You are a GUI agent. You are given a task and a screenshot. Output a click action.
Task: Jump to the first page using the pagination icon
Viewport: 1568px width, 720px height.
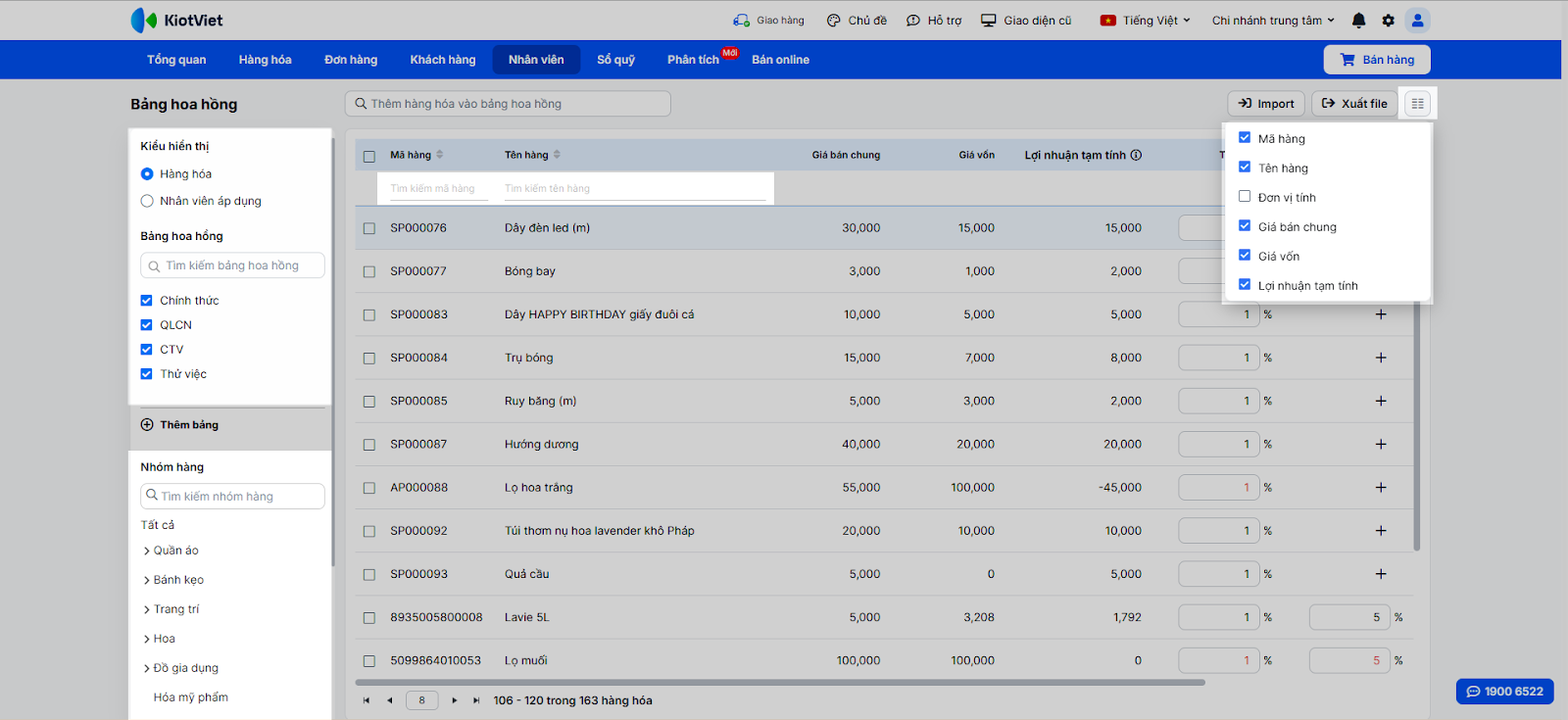[367, 700]
